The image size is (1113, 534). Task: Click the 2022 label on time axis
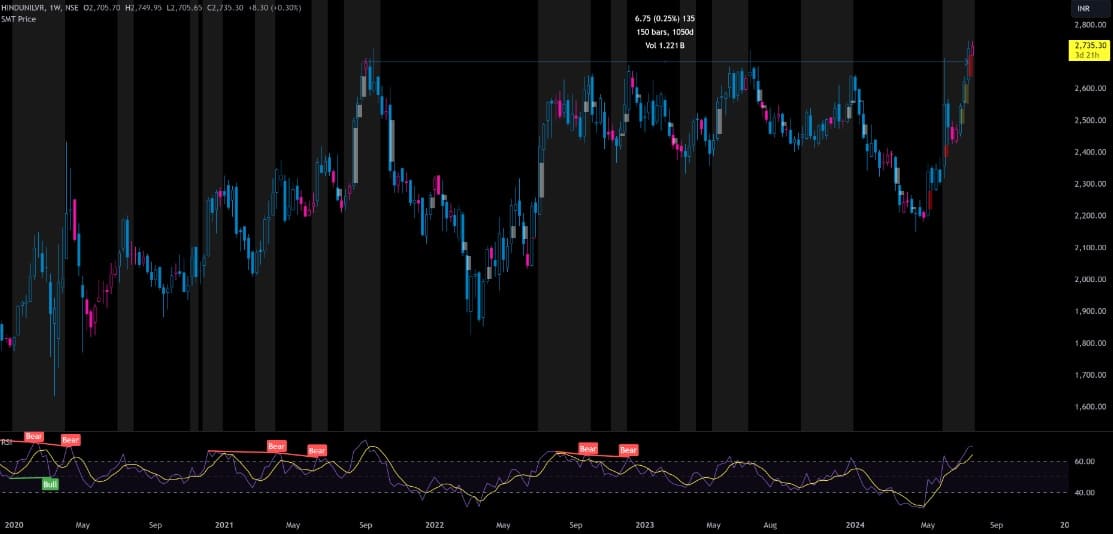(x=434, y=524)
